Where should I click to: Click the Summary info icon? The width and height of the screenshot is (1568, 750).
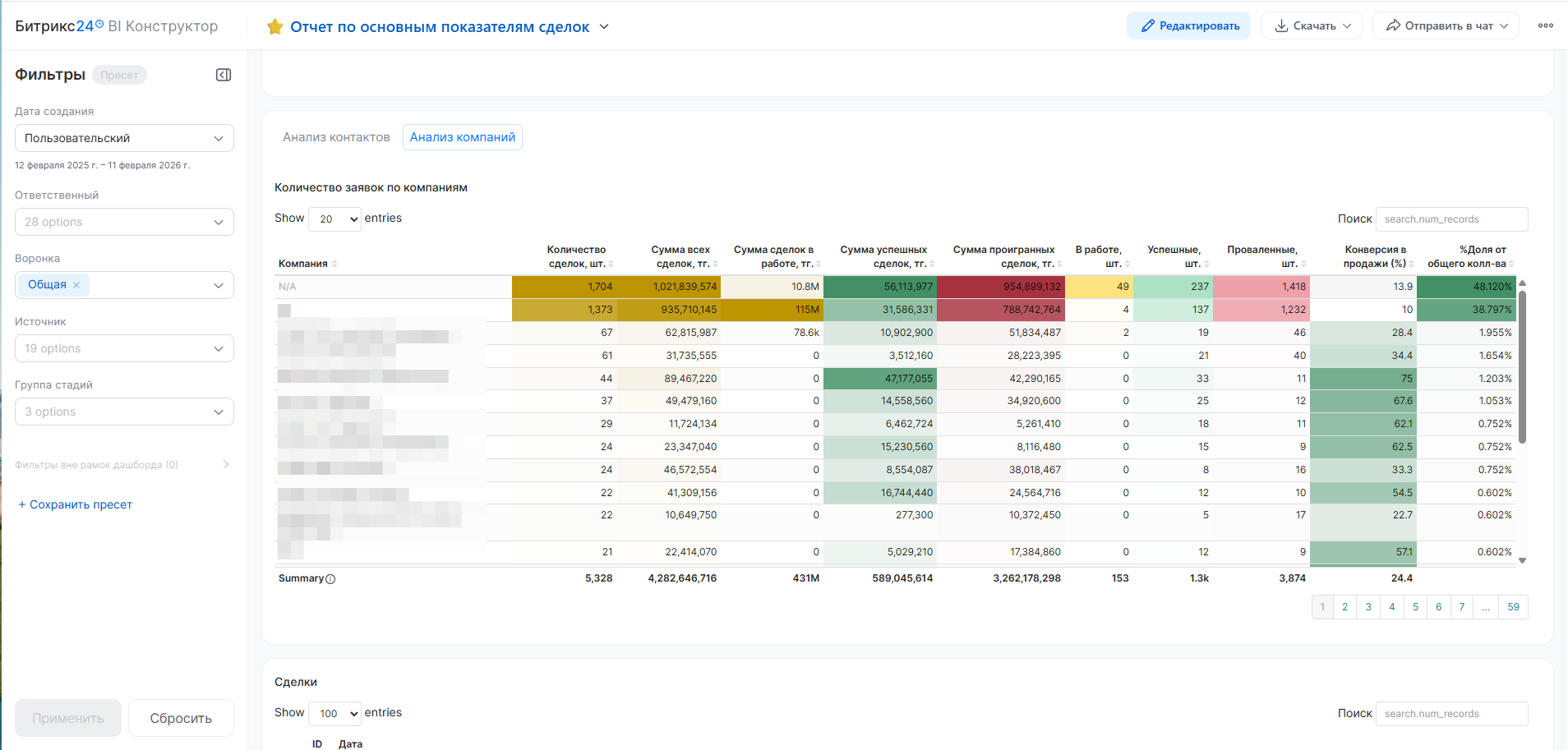(330, 579)
